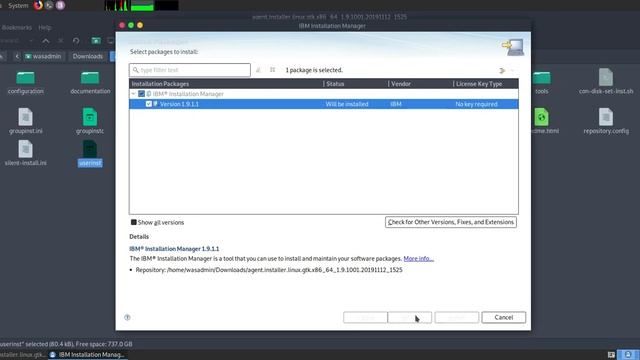Image resolution: width=640 pixels, height=360 pixels.
Task: Click the home folder icon in file manager toolbar
Action: click(x=96, y=41)
